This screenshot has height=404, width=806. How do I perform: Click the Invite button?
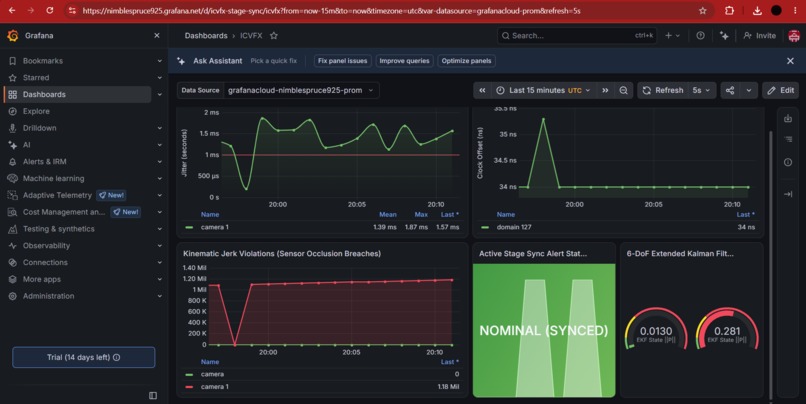[759, 35]
